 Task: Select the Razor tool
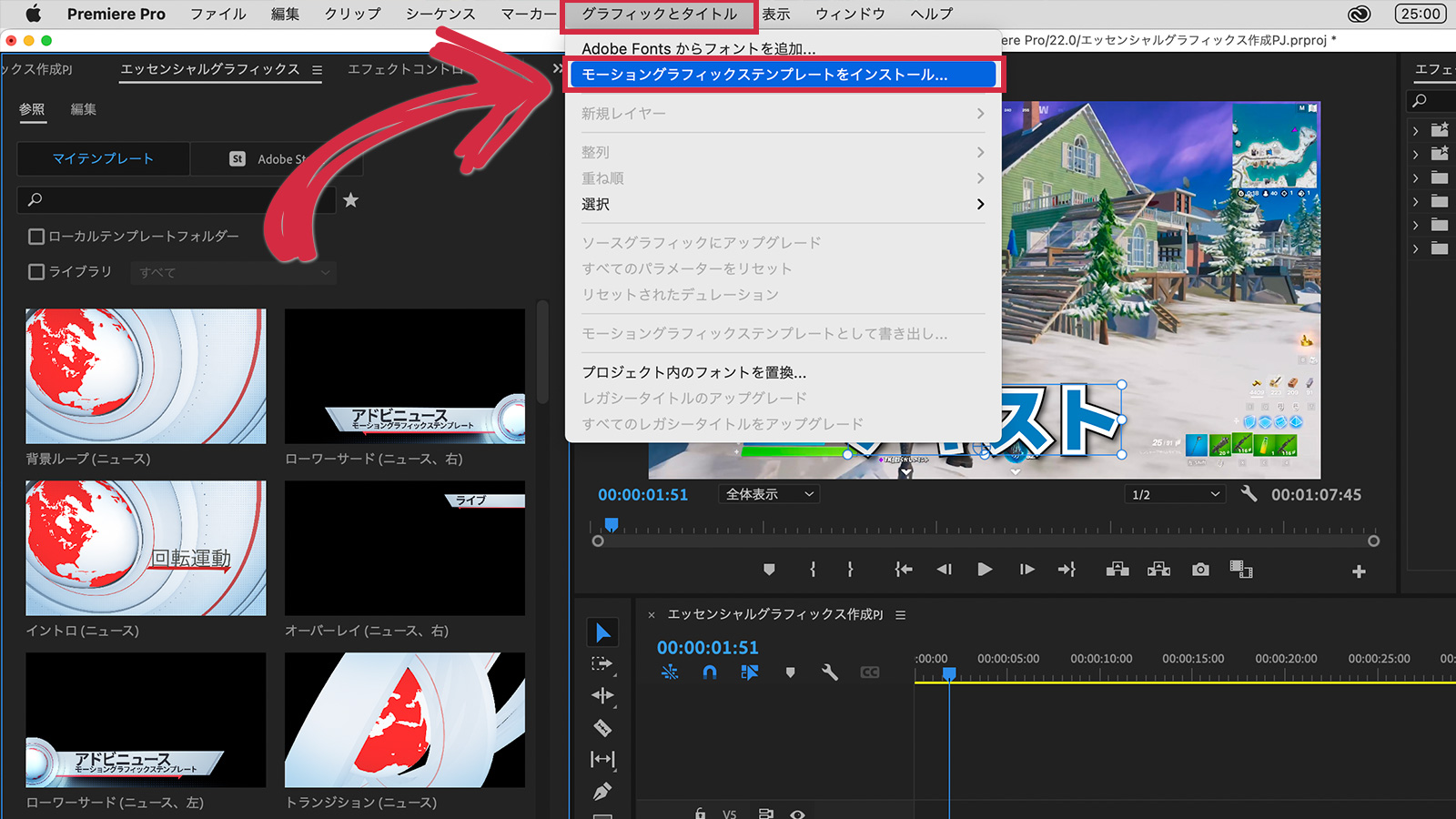click(x=603, y=727)
